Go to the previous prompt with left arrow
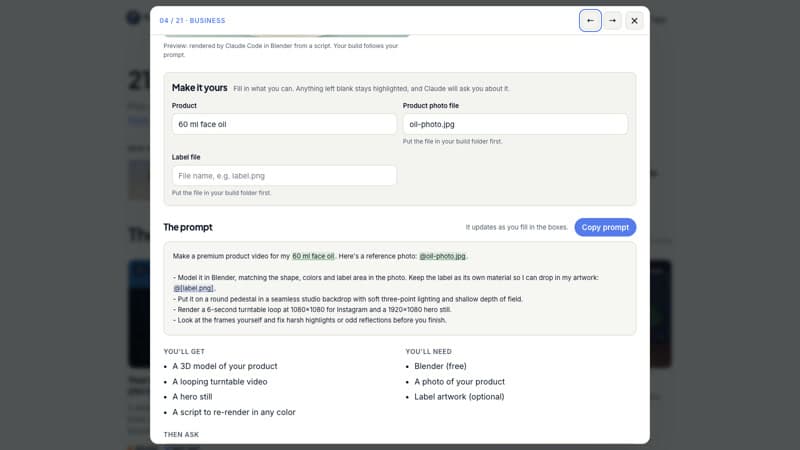The height and width of the screenshot is (450, 800). pyautogui.click(x=590, y=20)
